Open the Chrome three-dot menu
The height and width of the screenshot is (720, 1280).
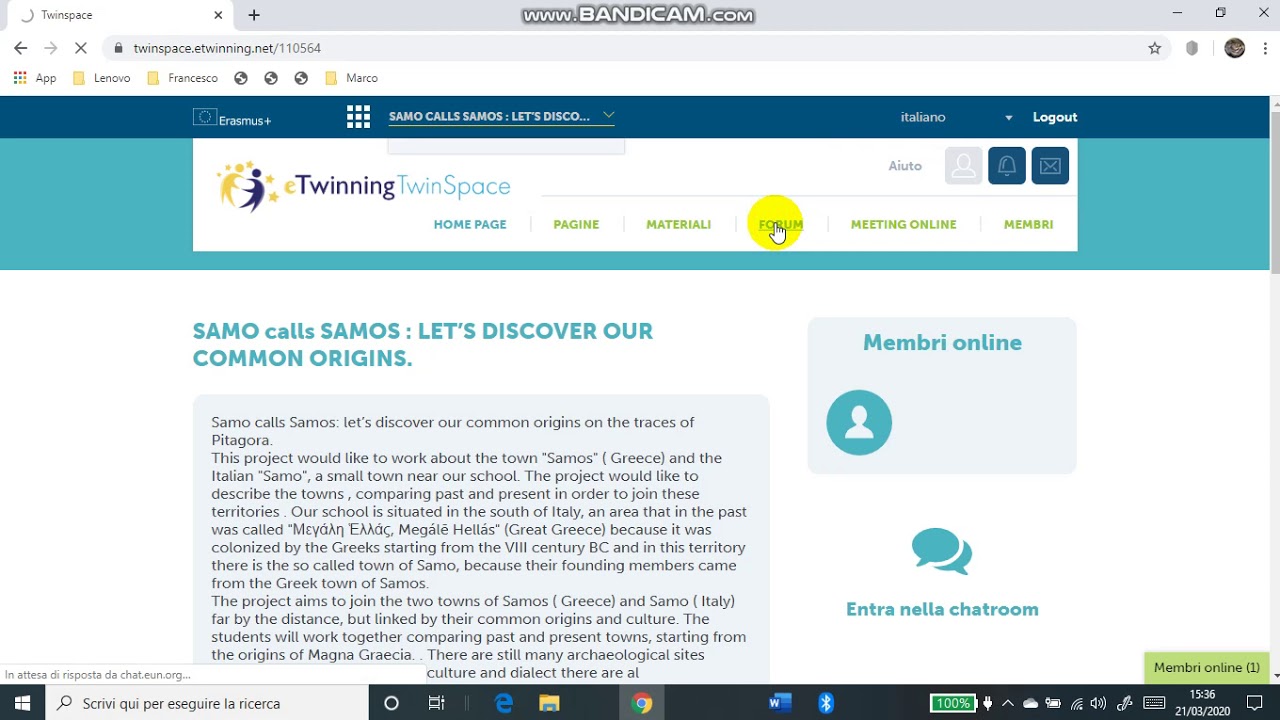1265,48
